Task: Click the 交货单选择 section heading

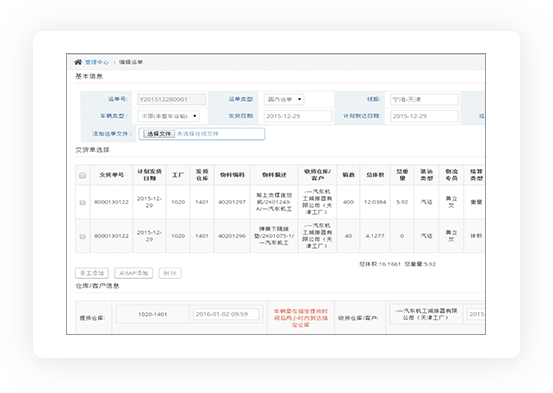Action: tap(92, 150)
